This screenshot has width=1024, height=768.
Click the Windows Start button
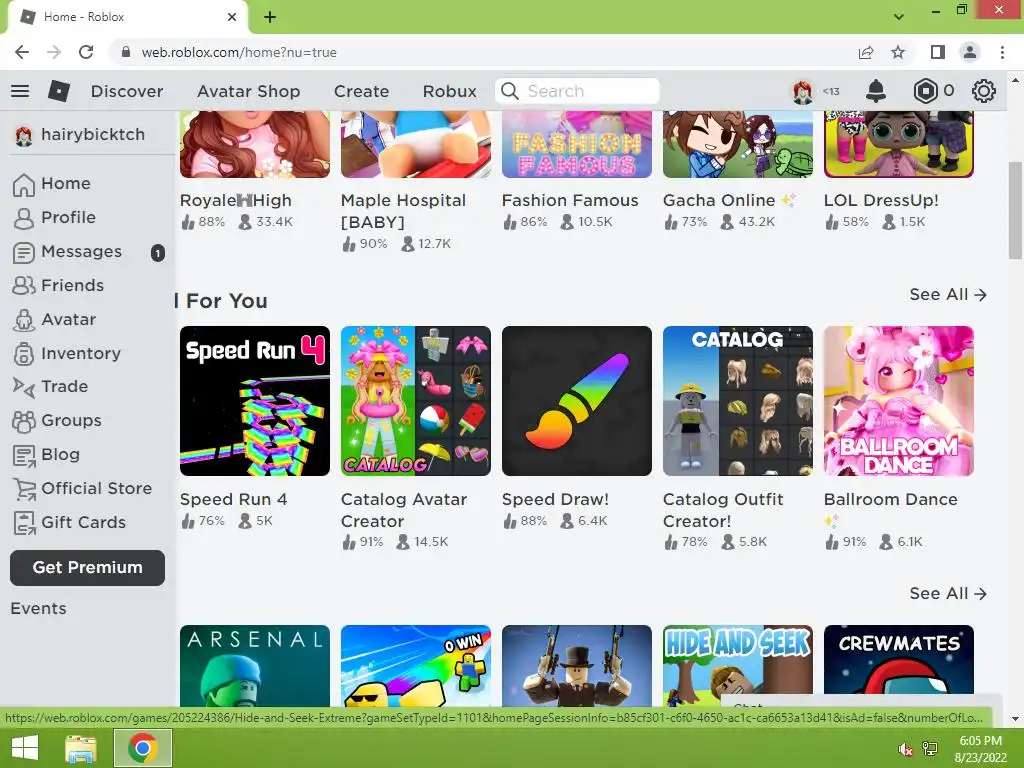(25, 748)
